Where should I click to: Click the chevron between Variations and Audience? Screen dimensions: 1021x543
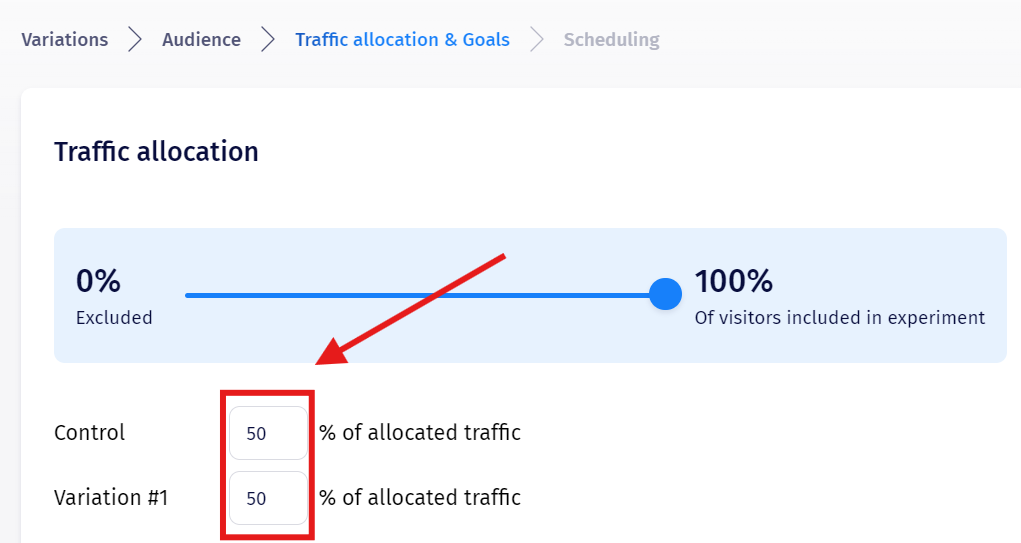point(135,40)
